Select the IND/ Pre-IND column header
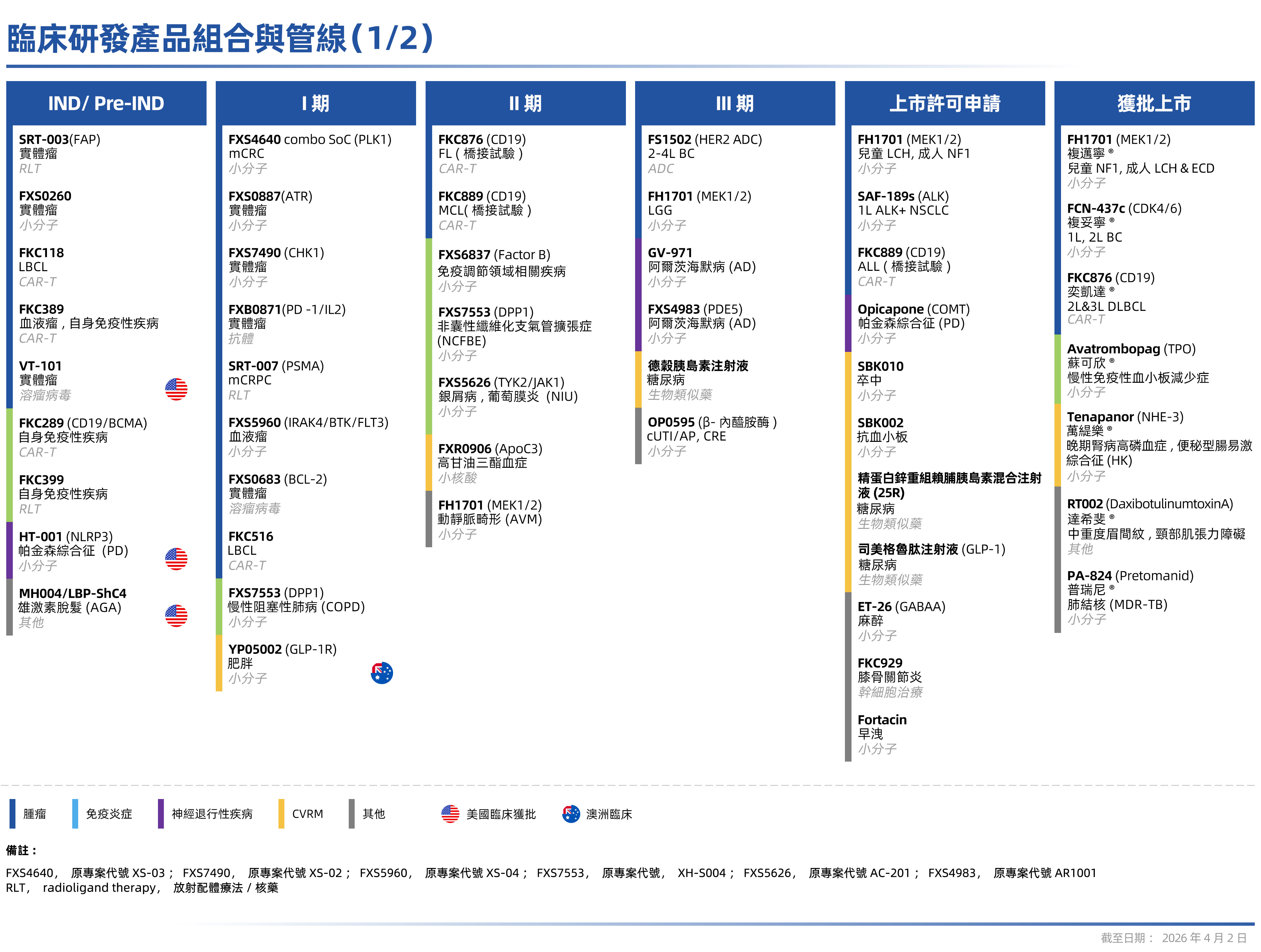 point(106,103)
